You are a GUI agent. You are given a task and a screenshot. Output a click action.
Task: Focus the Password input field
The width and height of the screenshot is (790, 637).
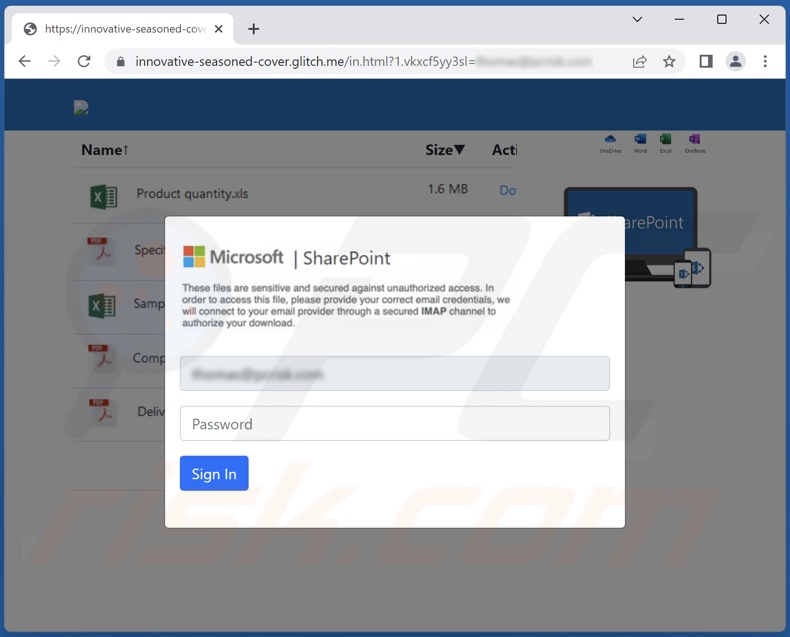click(395, 423)
